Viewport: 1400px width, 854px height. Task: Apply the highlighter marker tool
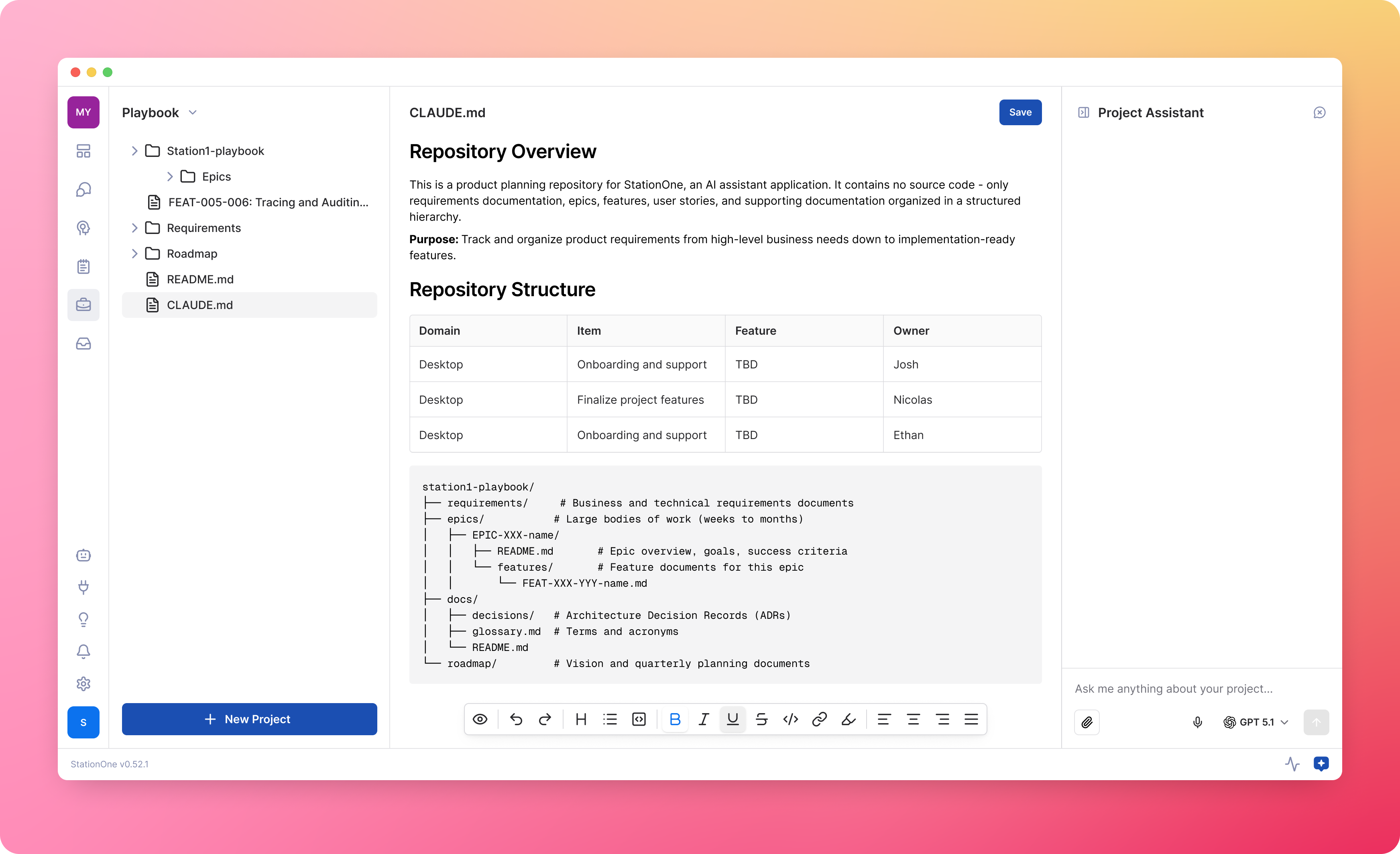[x=848, y=719]
